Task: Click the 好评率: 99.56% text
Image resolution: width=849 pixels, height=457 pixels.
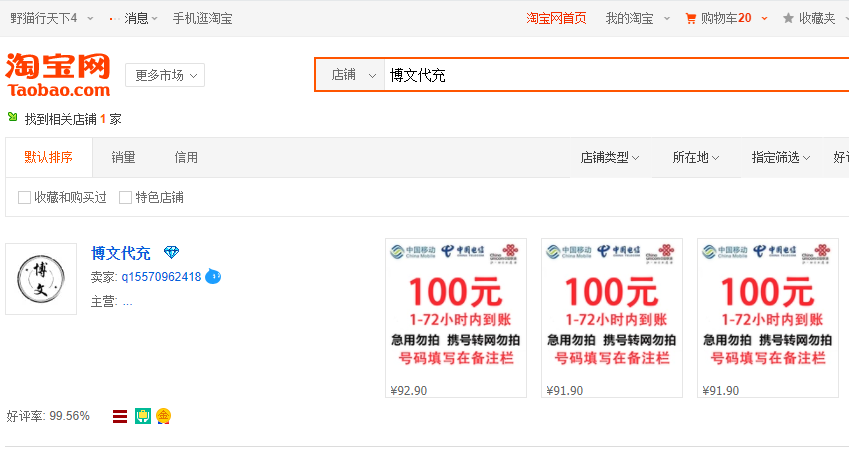Action: [x=48, y=416]
